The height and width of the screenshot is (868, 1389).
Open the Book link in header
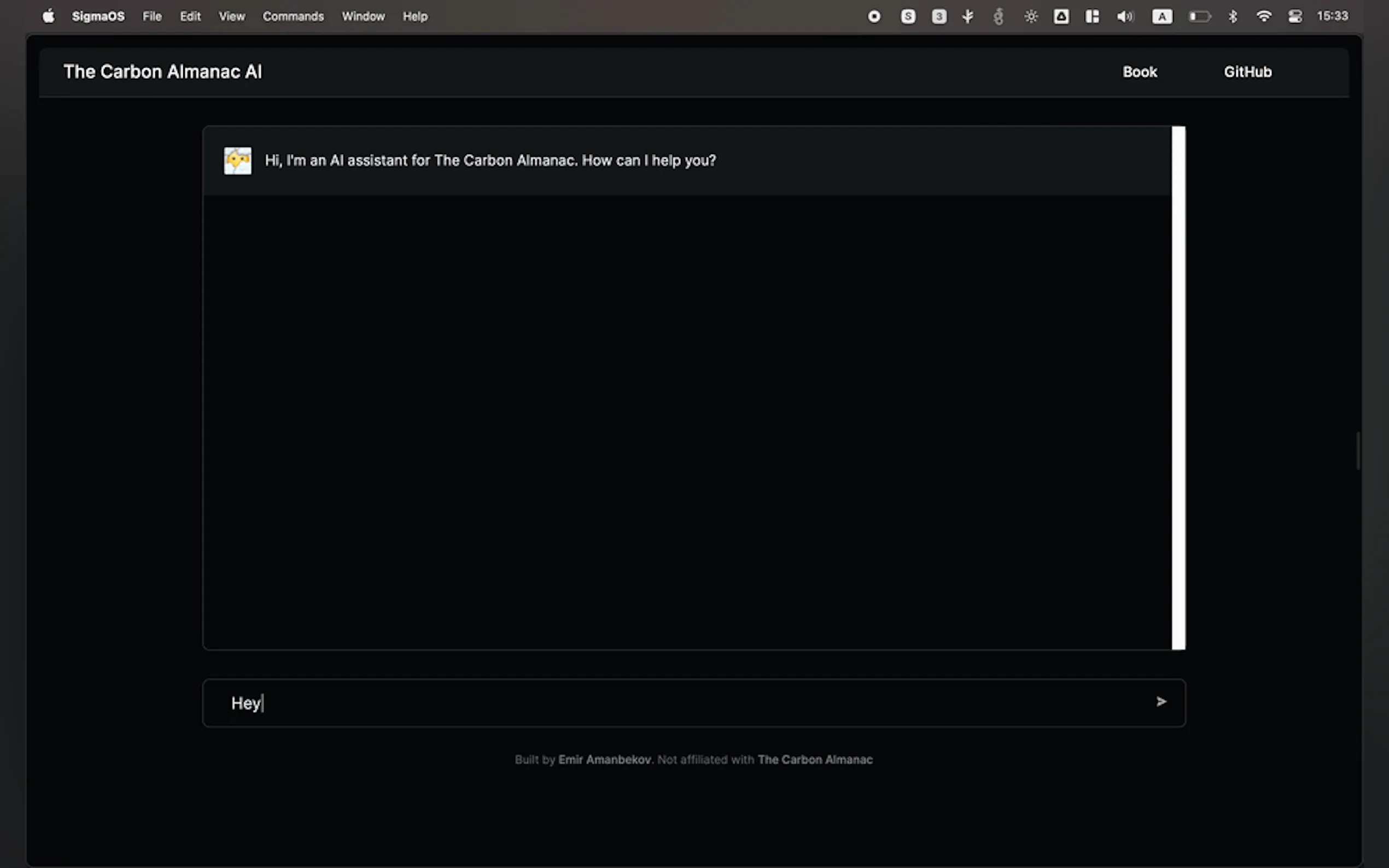click(x=1140, y=72)
